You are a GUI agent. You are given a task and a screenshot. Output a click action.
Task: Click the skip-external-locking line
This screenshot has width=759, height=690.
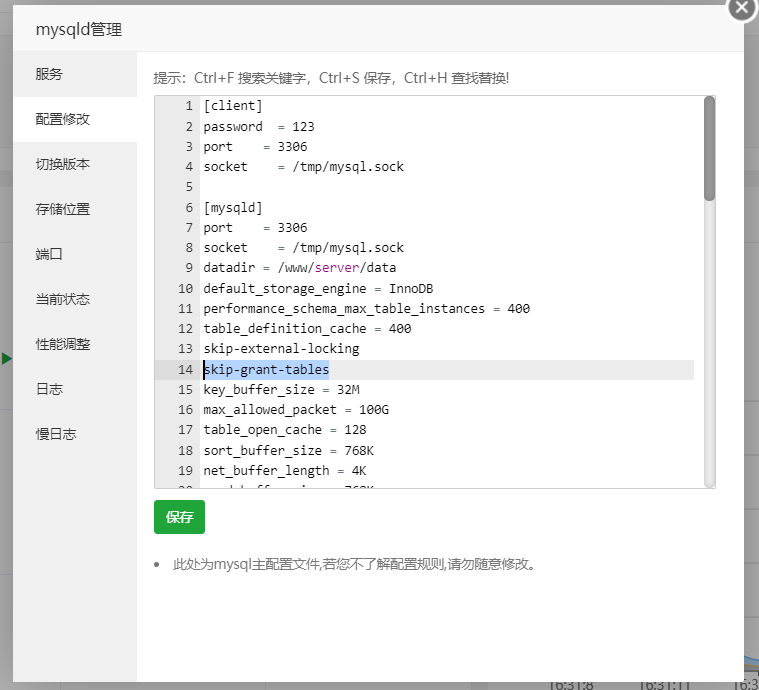(x=281, y=349)
